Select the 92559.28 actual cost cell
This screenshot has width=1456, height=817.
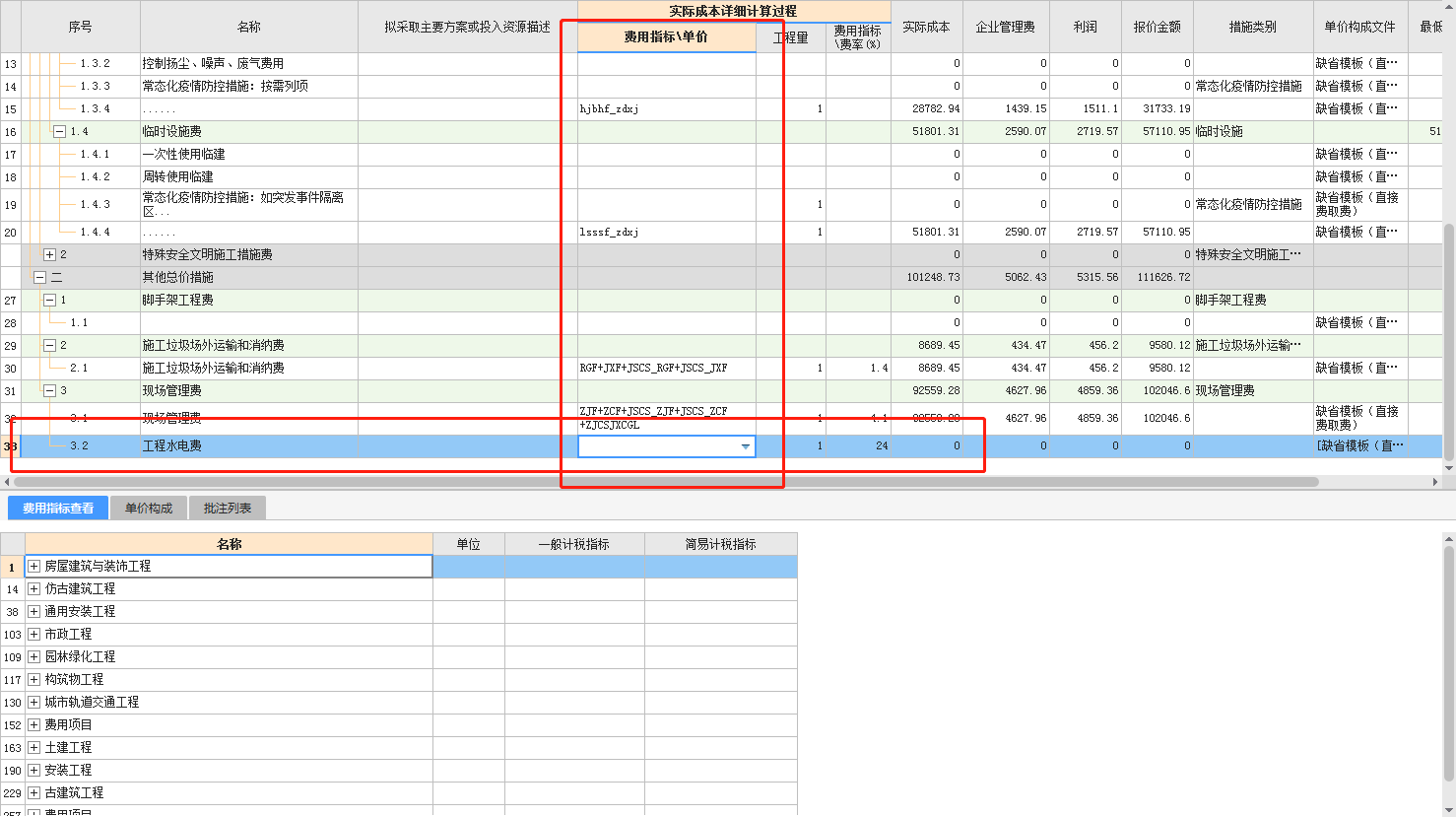pos(927,391)
